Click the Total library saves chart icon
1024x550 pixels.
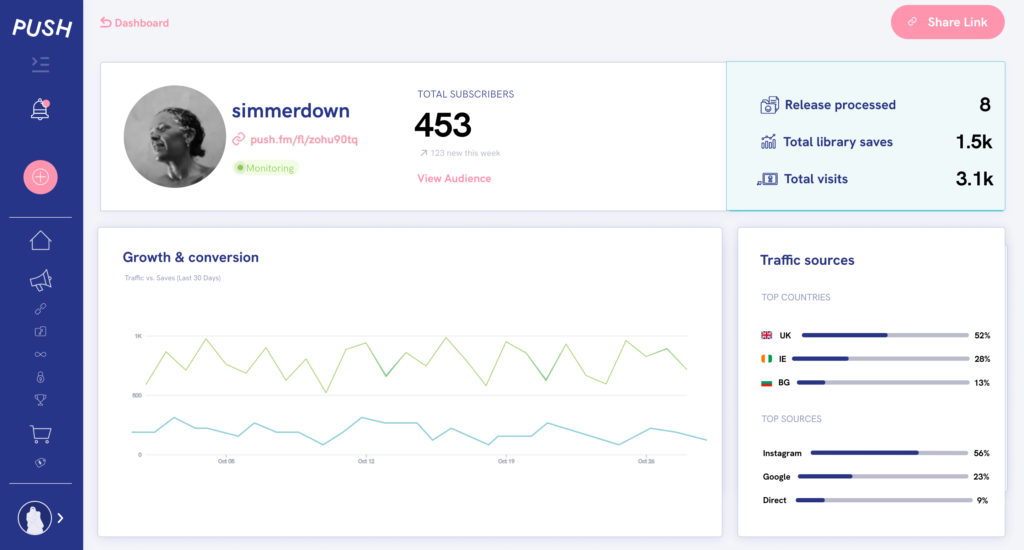(769, 142)
